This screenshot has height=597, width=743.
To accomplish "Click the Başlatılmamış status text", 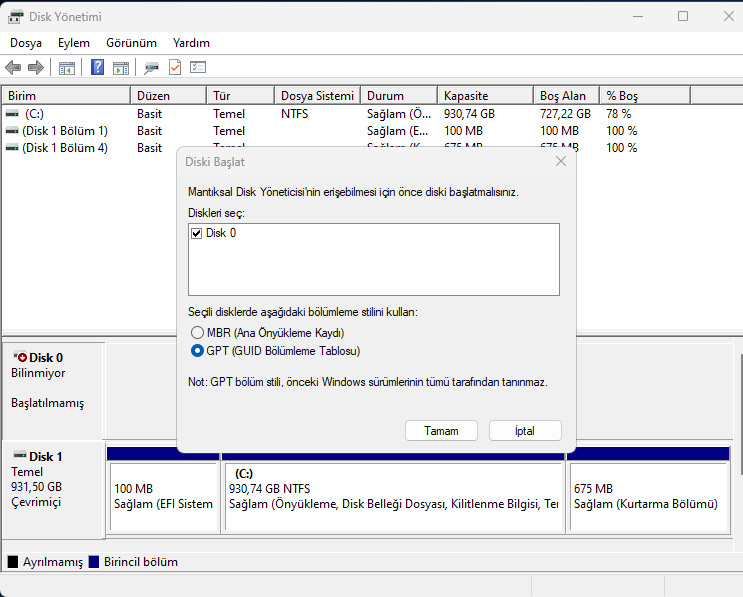I will pyautogui.click(x=47, y=403).
